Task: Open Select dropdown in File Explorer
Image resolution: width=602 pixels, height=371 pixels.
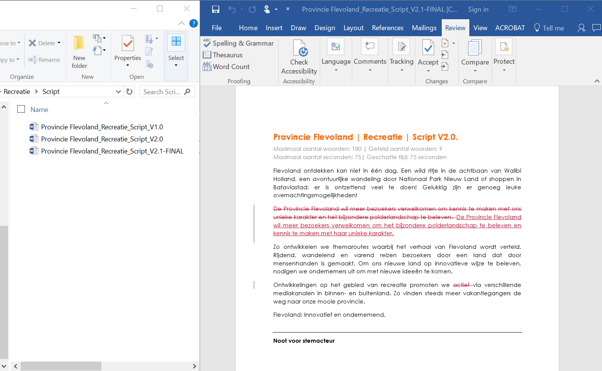Action: coord(176,51)
